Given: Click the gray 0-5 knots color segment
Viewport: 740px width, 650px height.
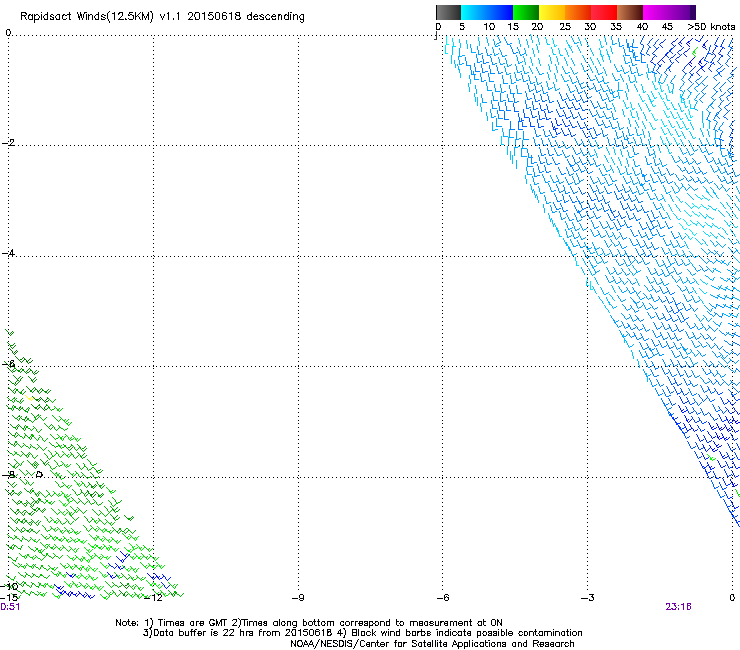Looking at the screenshot, I should 448,12.
